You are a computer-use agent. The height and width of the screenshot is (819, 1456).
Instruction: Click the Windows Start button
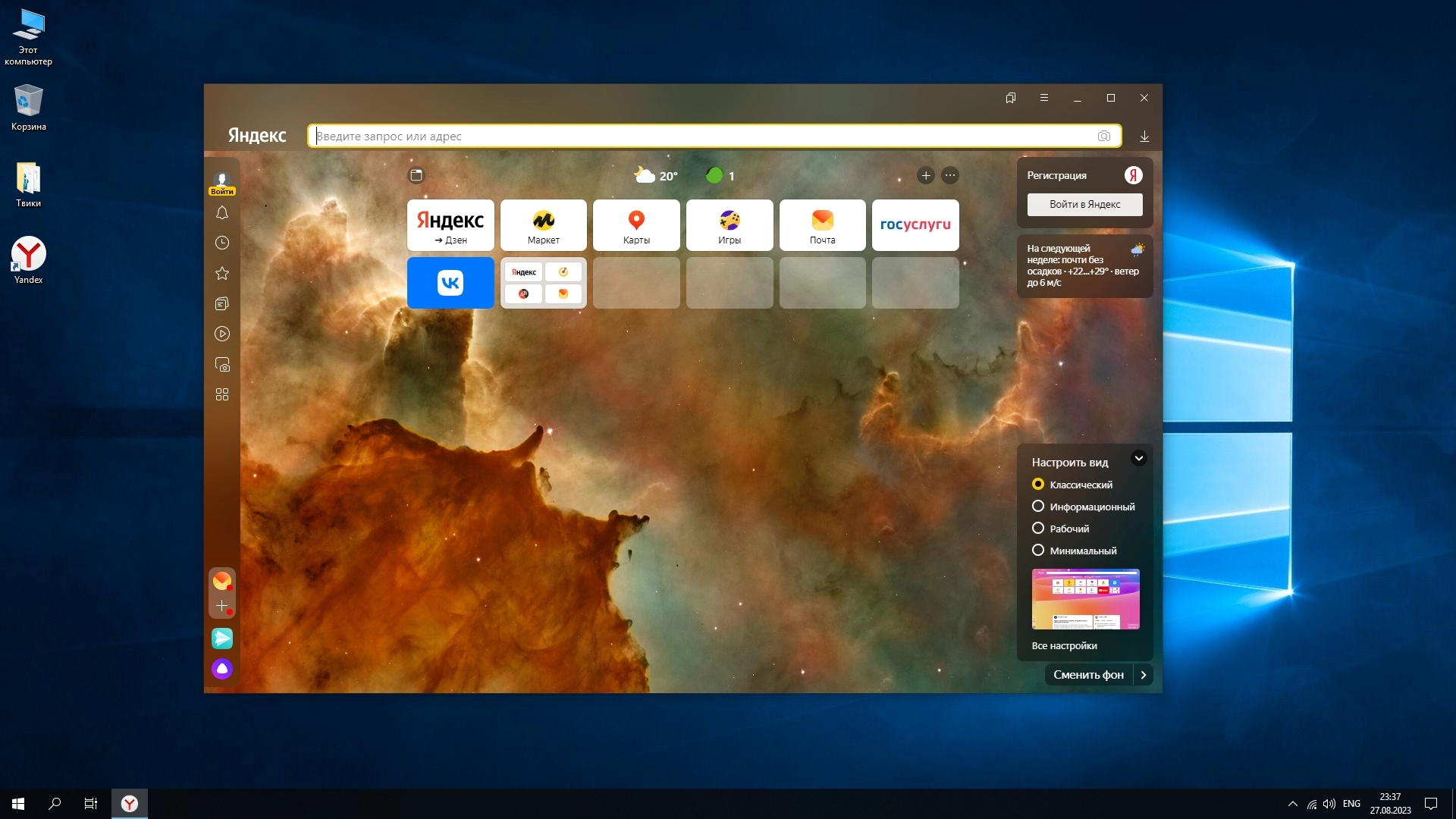point(18,804)
